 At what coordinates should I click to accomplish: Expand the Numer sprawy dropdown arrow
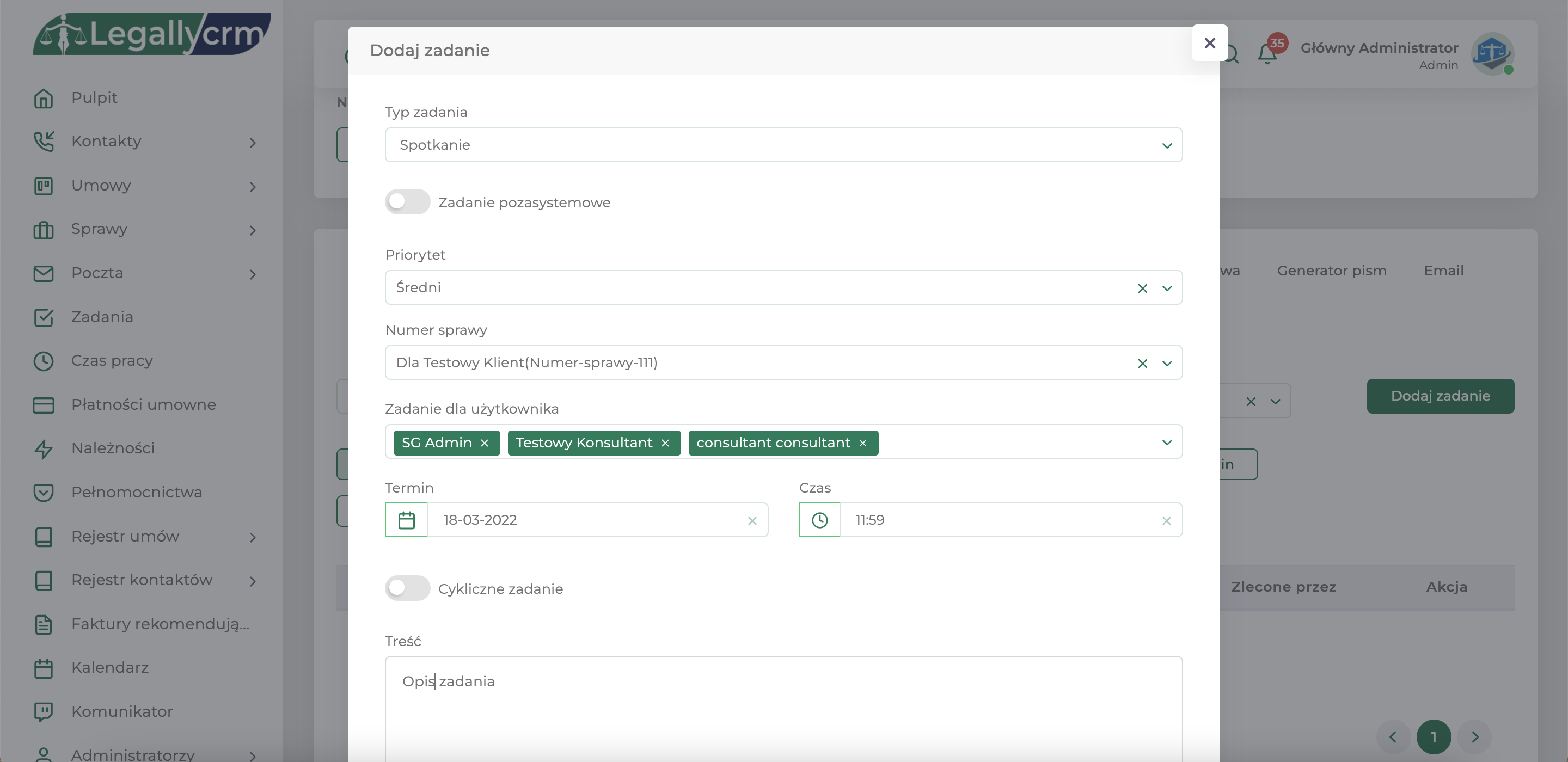tap(1167, 364)
